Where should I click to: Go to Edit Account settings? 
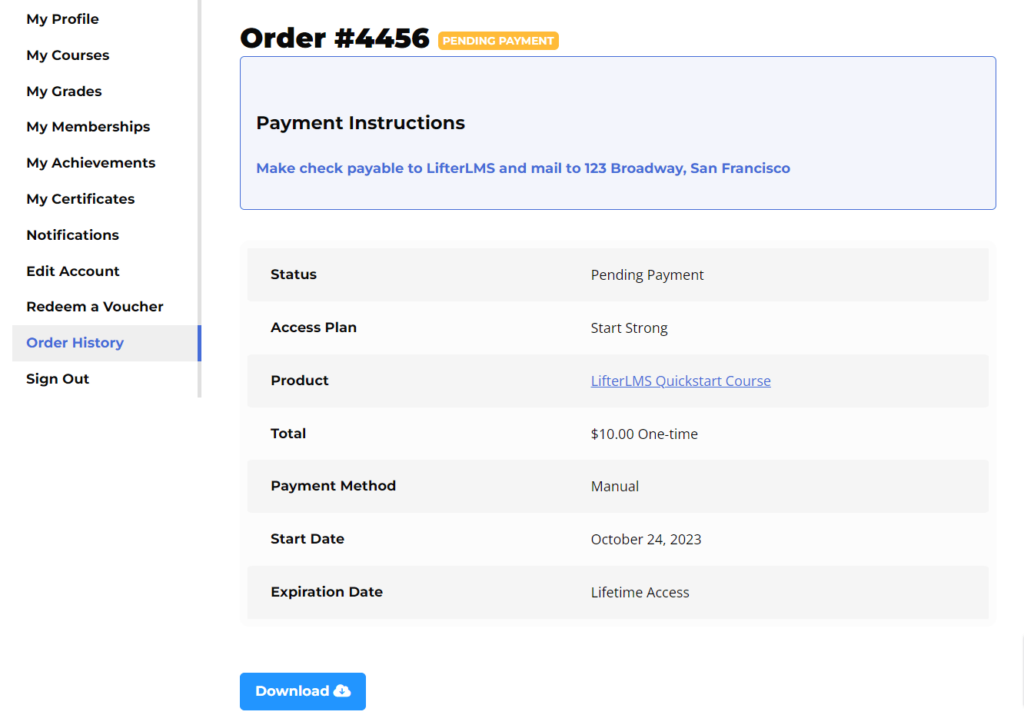[x=72, y=270]
